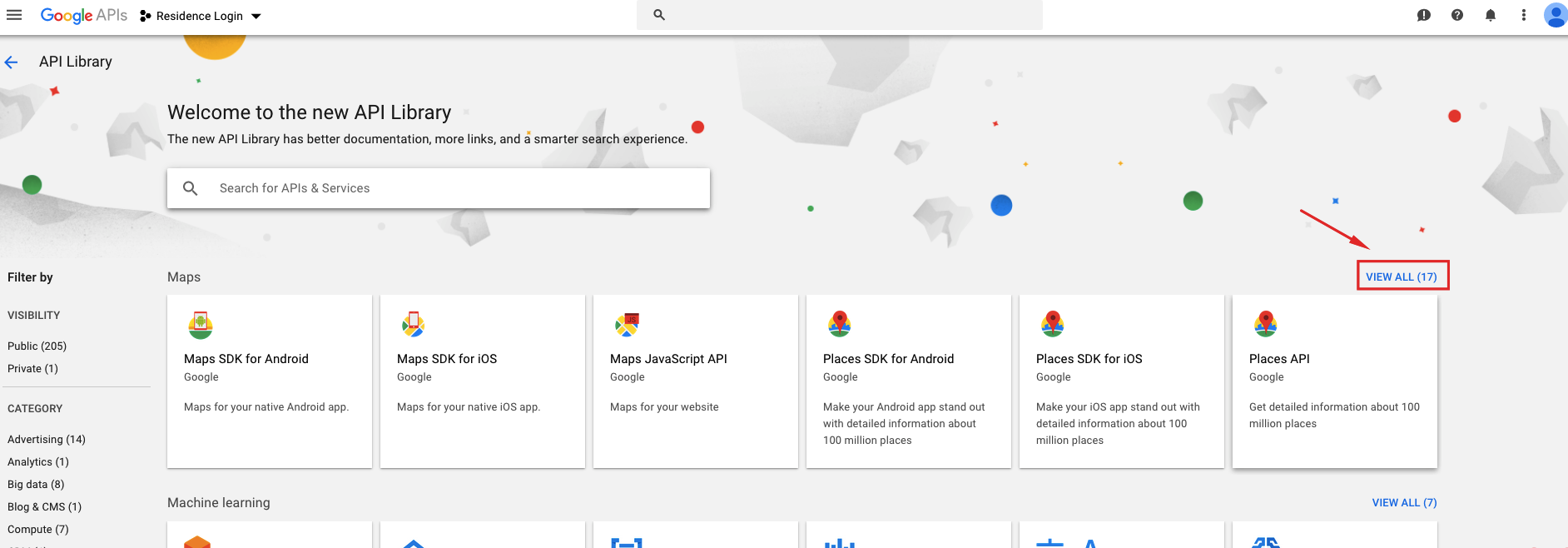Open the Places SDK for iOS title

point(1089,359)
